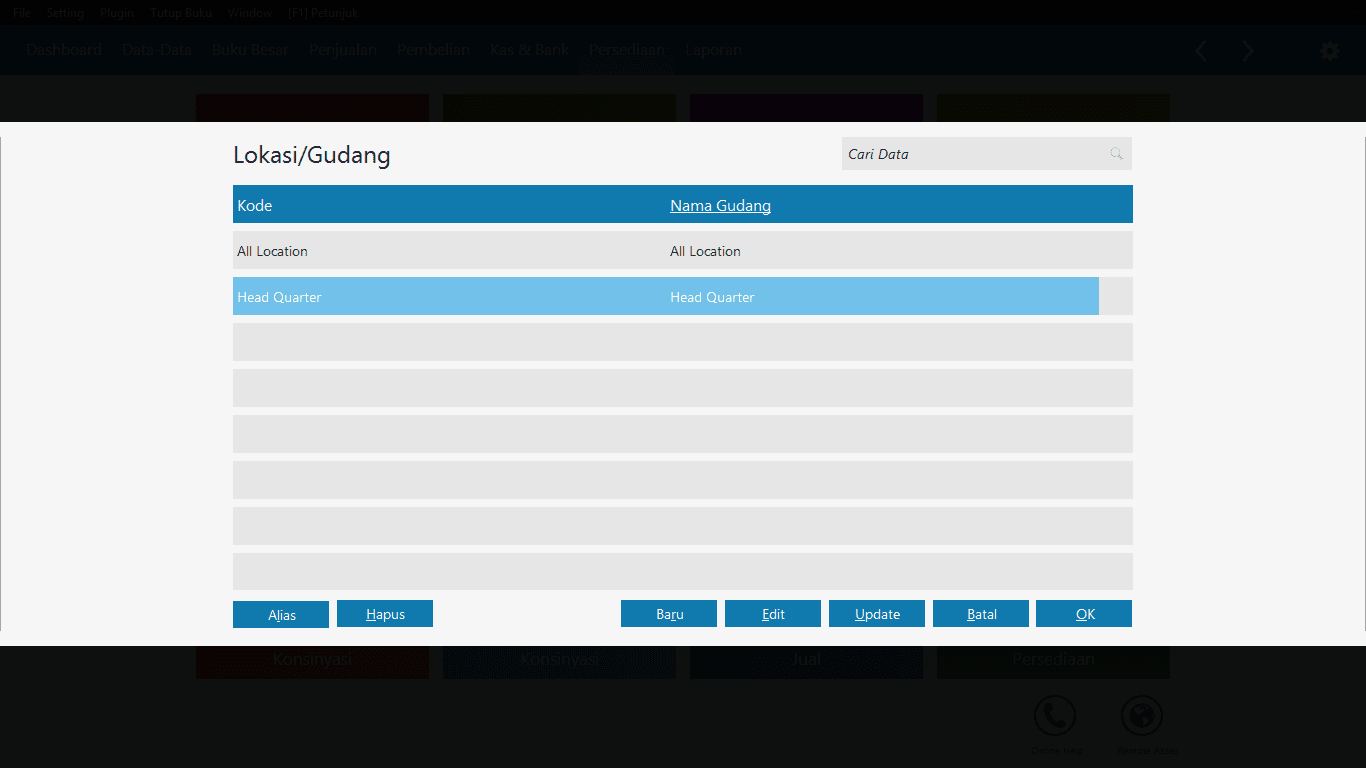Open the Remote Akses globe icon
The height and width of the screenshot is (768, 1366).
[x=1141, y=717]
